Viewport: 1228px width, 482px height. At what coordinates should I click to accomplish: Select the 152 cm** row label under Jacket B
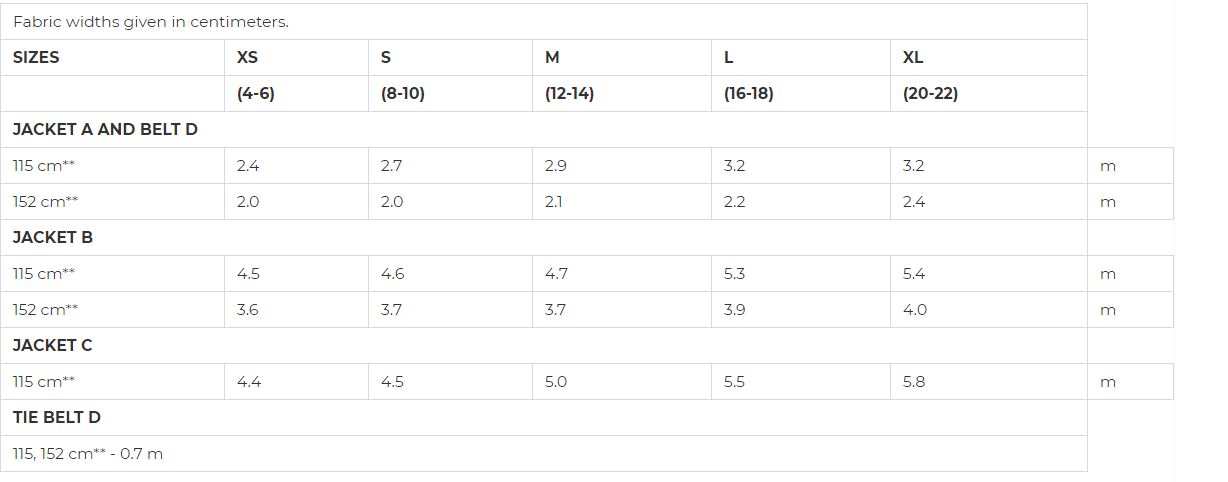click(x=45, y=310)
